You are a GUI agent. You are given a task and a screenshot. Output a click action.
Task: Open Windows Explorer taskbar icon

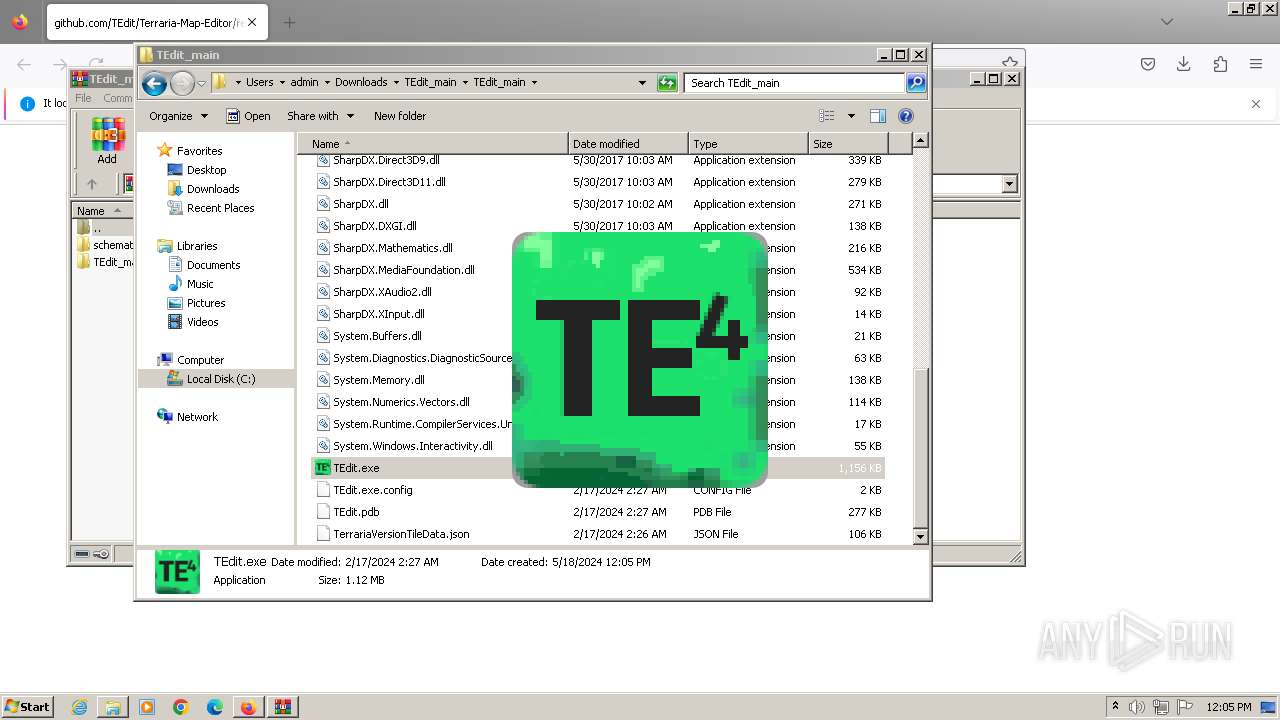pyautogui.click(x=113, y=707)
